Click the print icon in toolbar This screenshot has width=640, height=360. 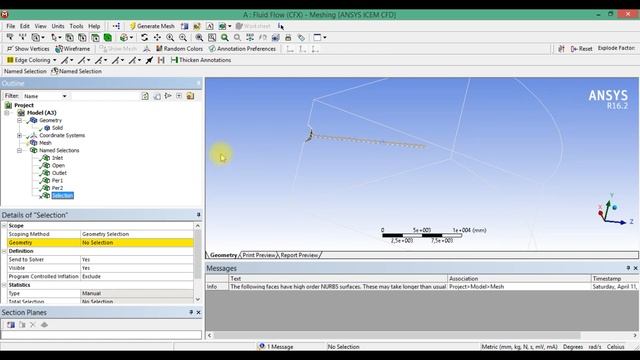(288, 38)
